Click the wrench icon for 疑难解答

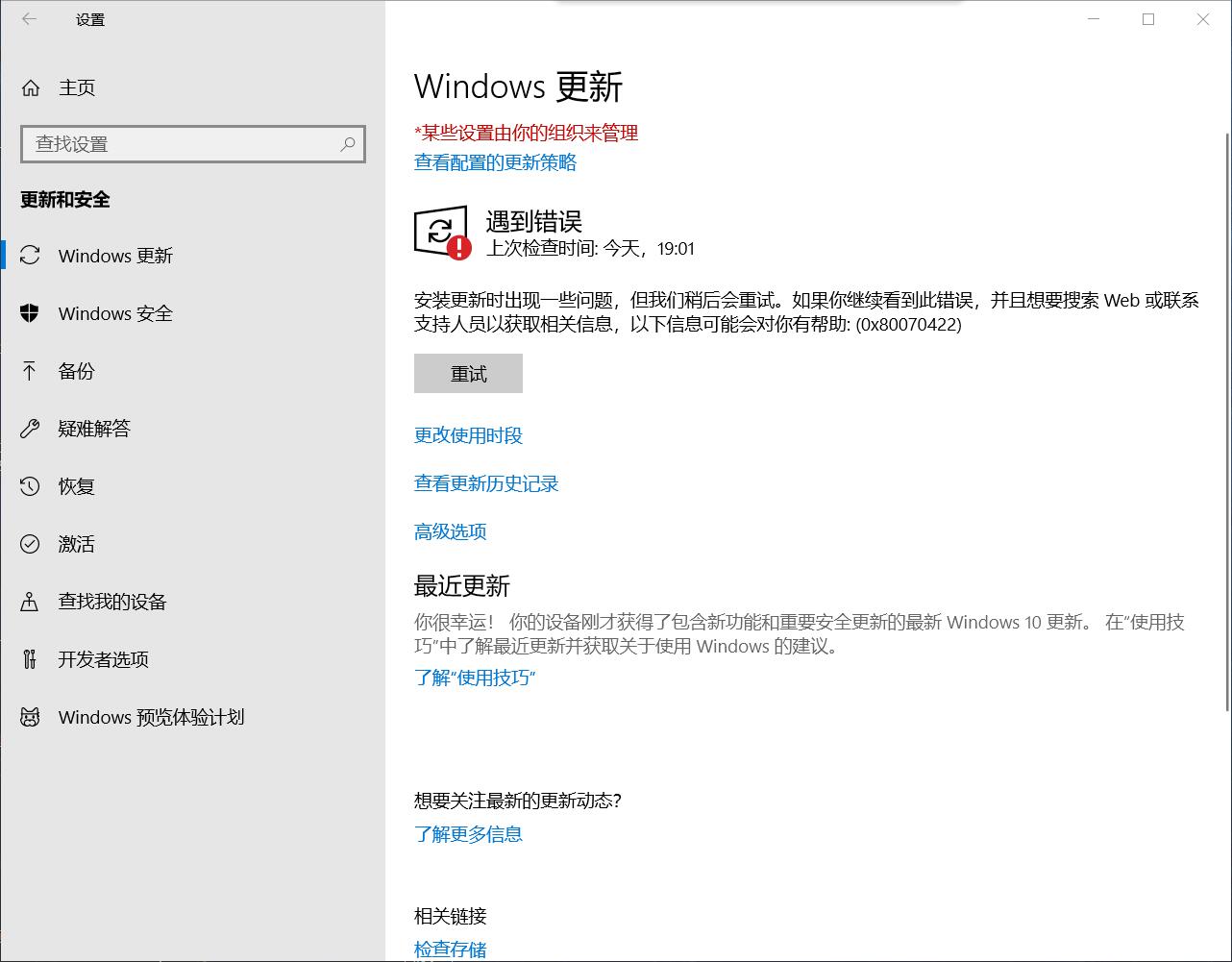tap(30, 429)
